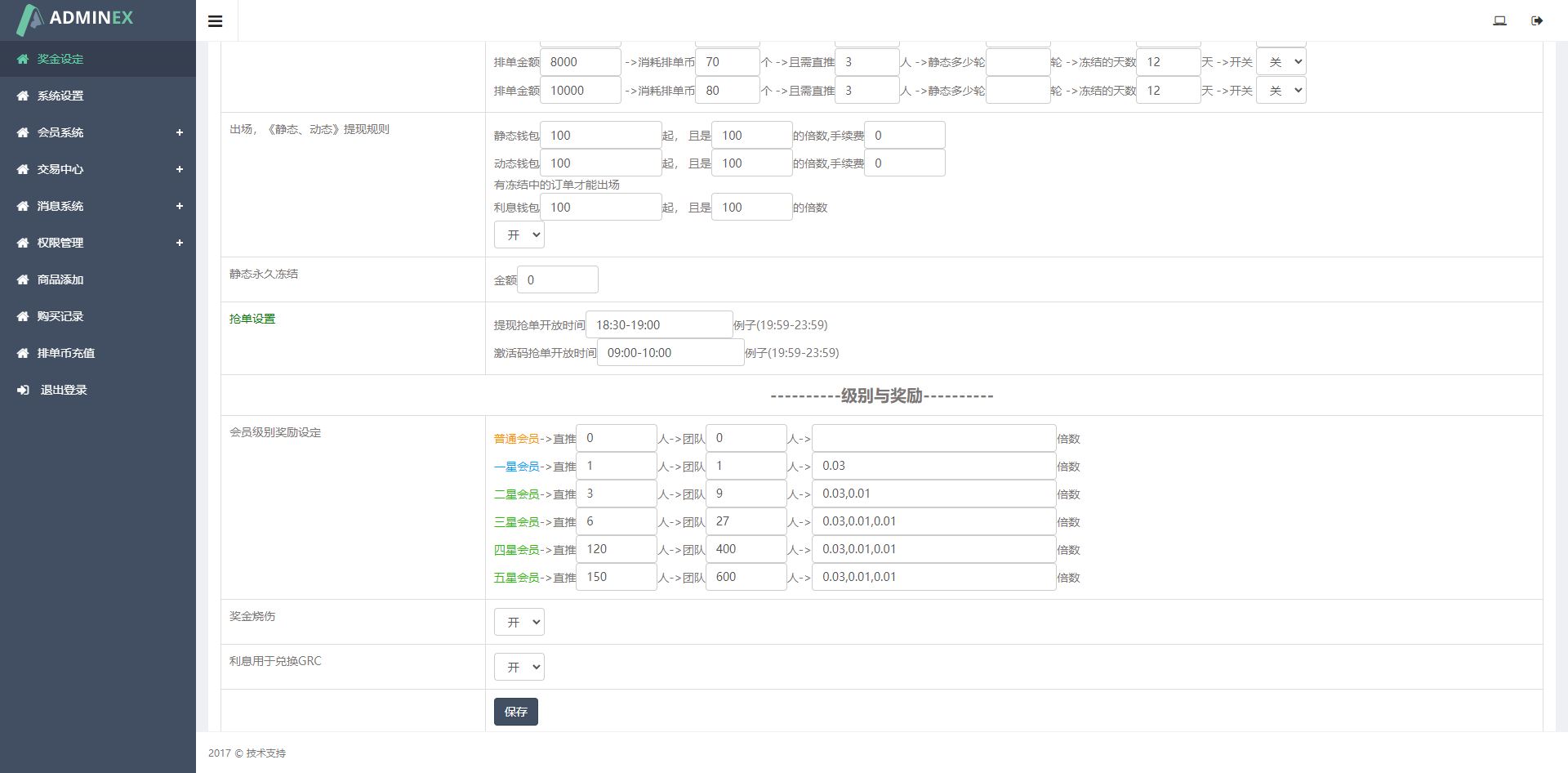
Task: Open 开关 dropdown in the 8000 row
Action: (1281, 62)
